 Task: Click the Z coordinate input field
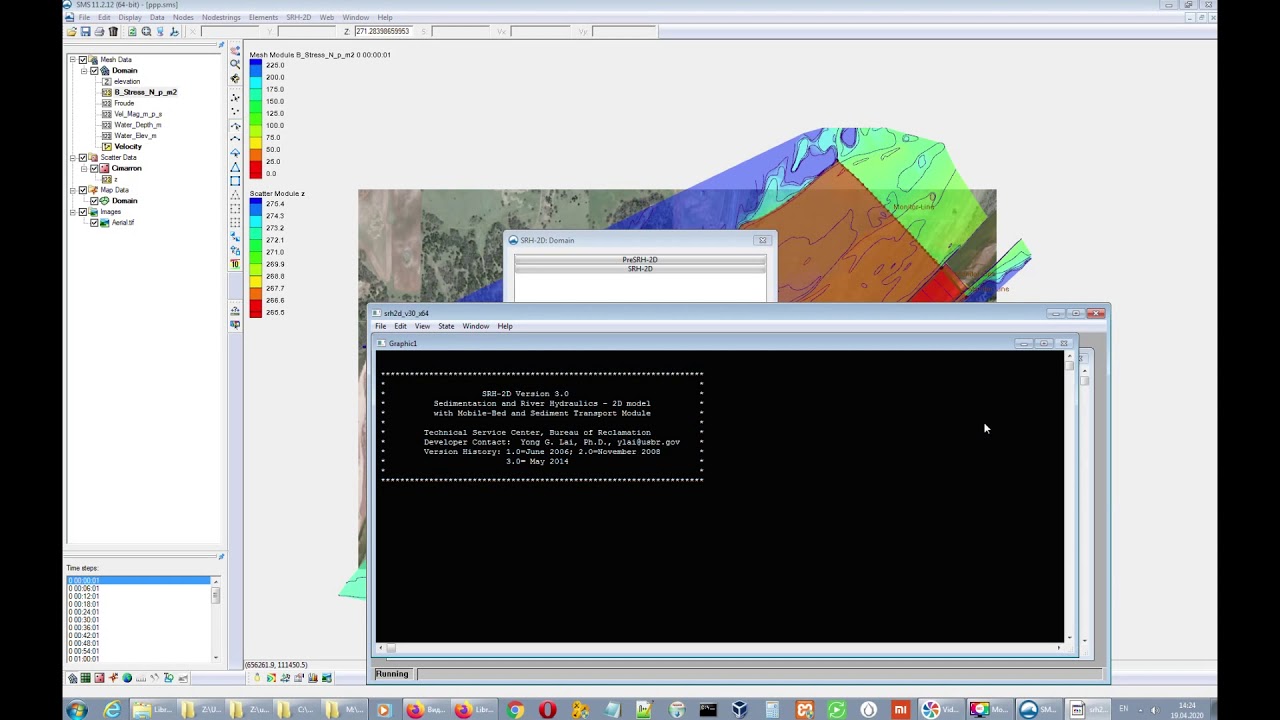tap(383, 32)
